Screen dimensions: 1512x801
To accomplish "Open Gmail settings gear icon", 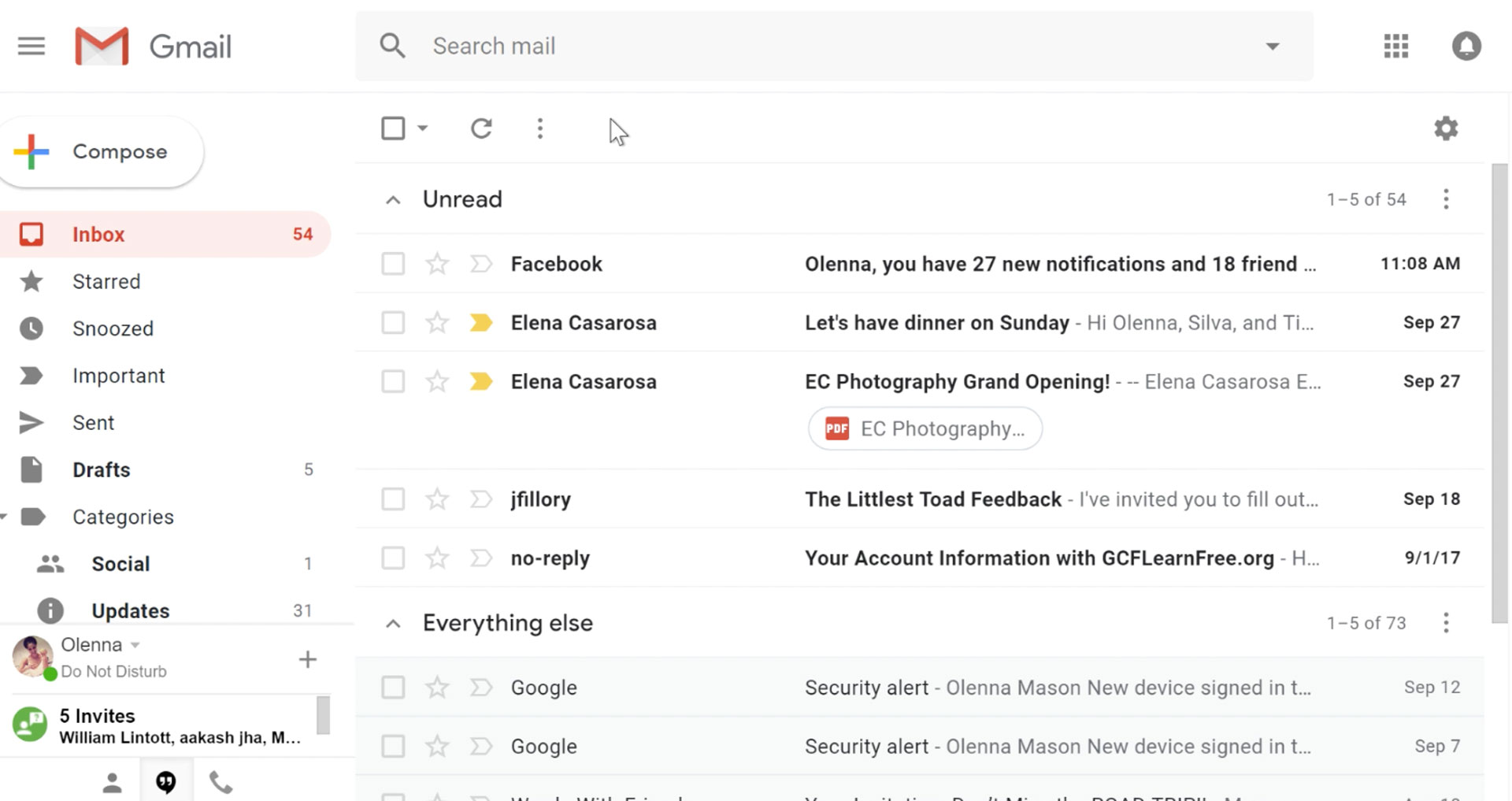I will [1446, 128].
